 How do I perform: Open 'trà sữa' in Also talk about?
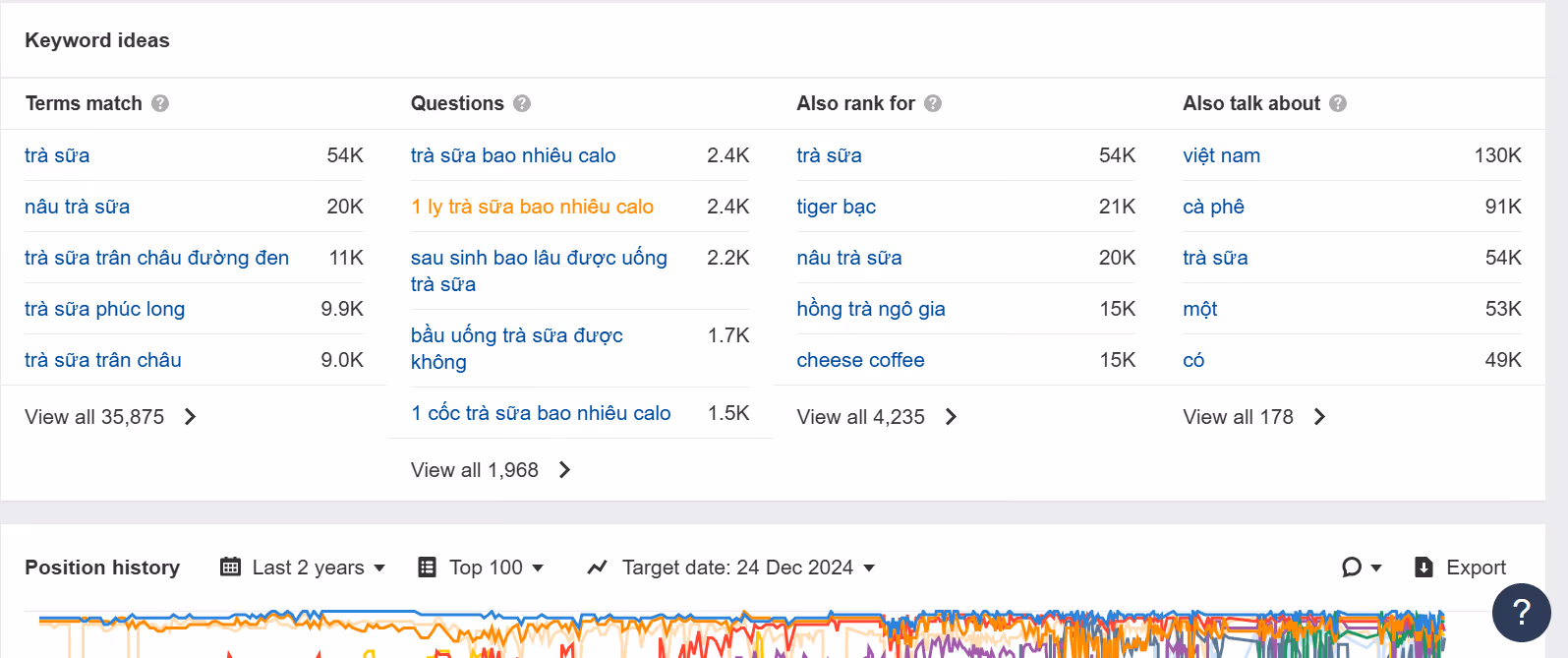pyautogui.click(x=1216, y=258)
